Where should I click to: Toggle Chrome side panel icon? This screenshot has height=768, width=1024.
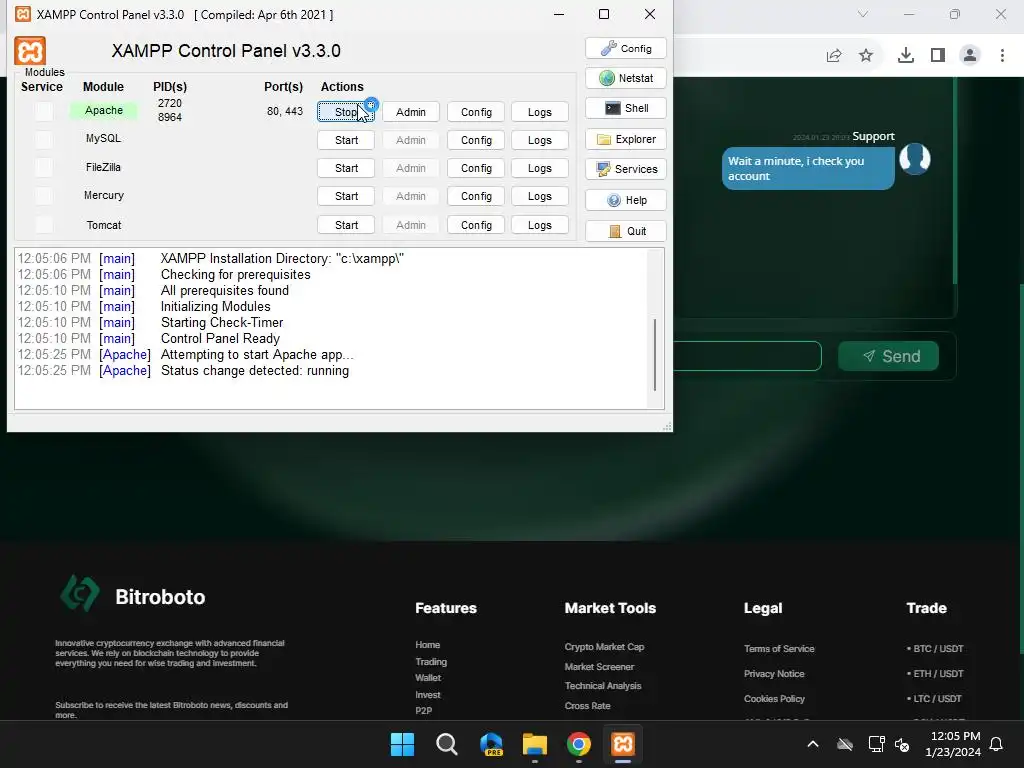[x=938, y=56]
